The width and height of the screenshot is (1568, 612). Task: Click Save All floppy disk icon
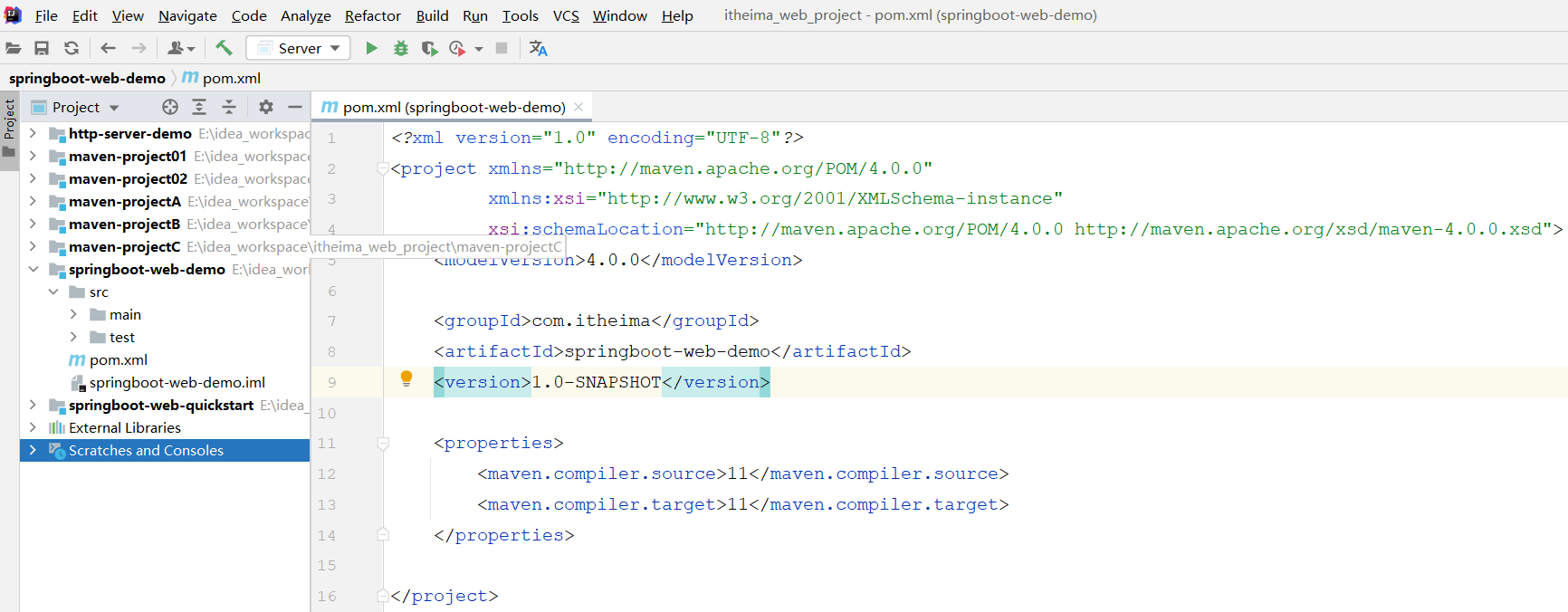(x=42, y=48)
